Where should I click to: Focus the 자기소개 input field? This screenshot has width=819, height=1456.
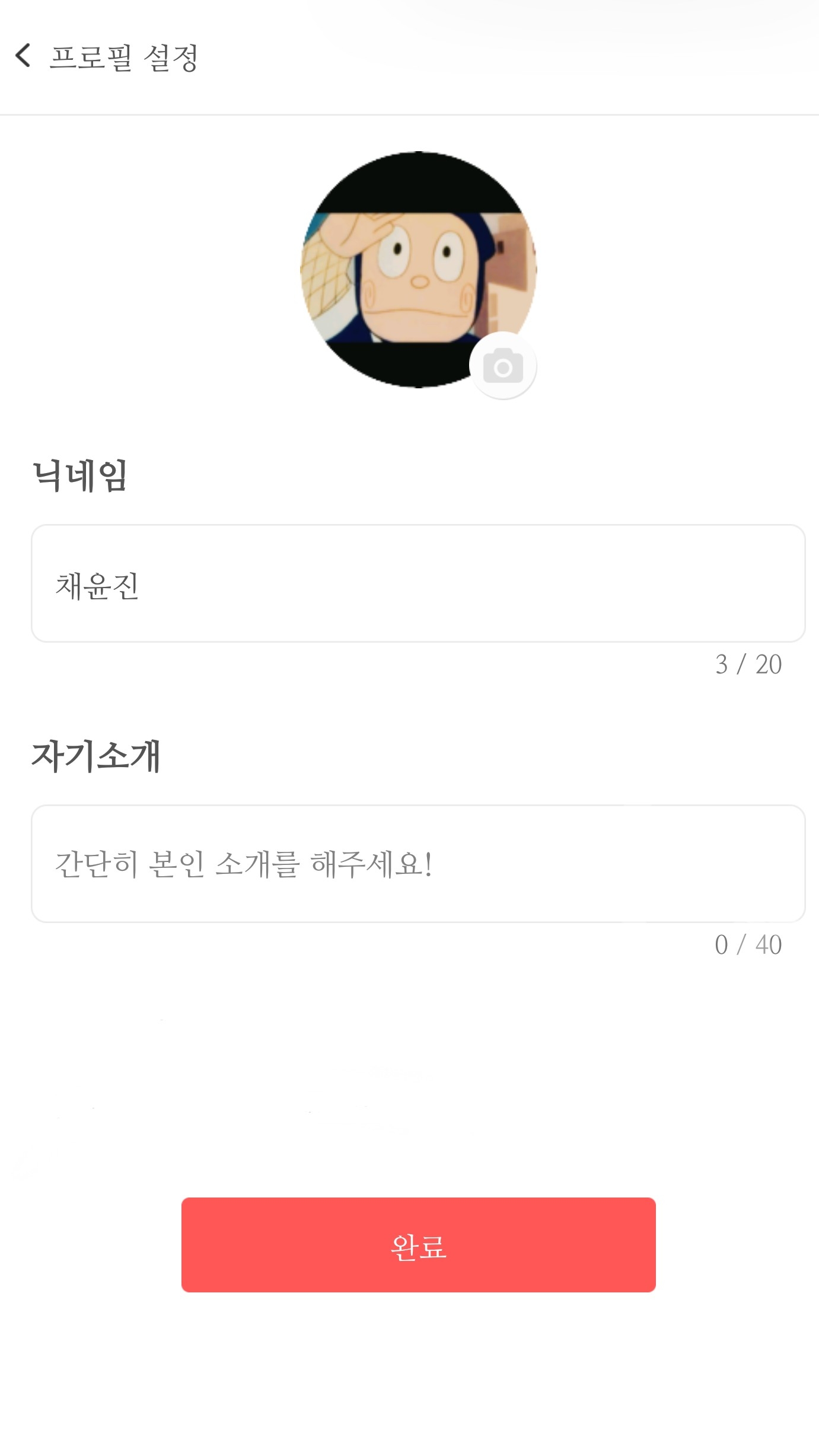pyautogui.click(x=418, y=863)
